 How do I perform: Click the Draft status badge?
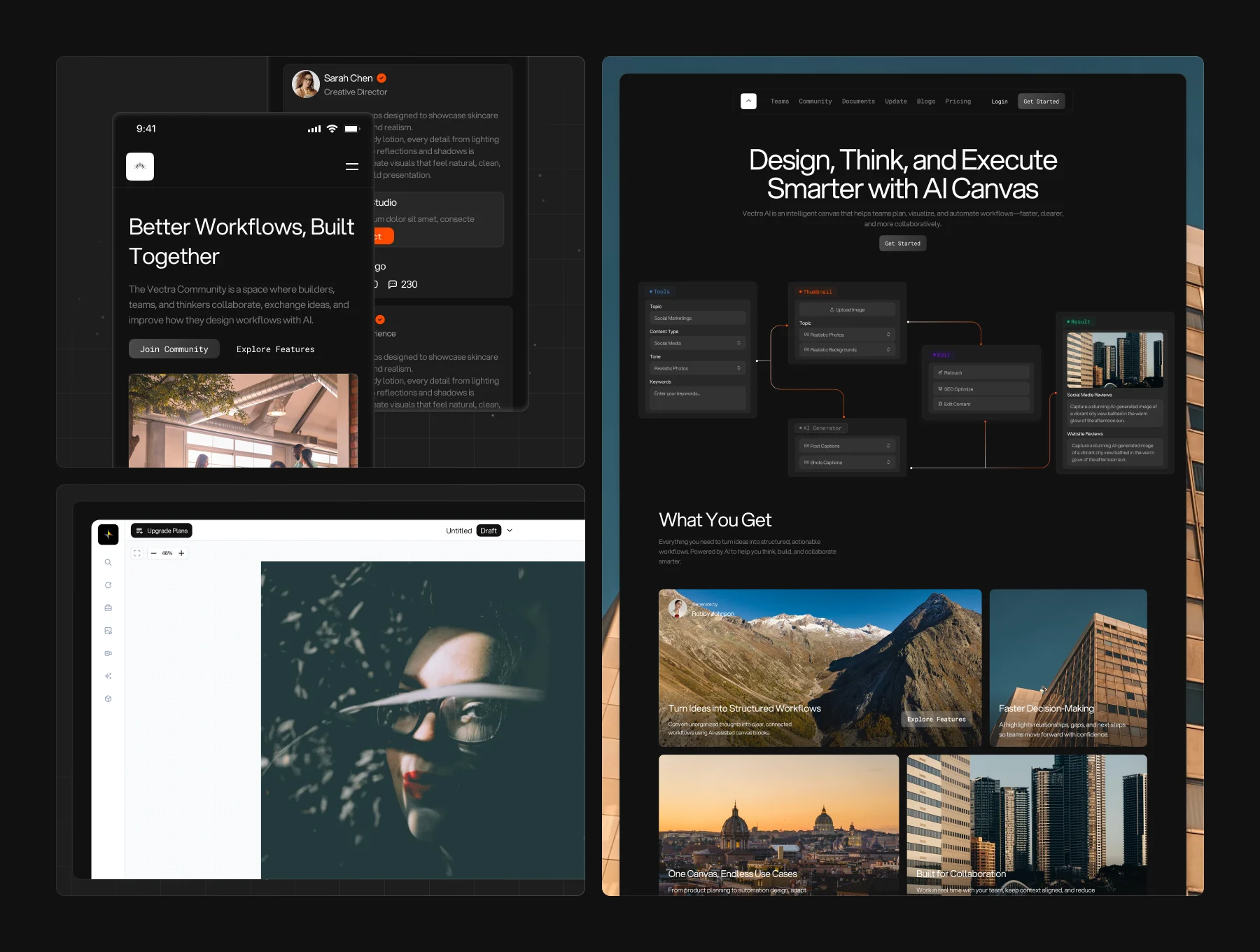[489, 531]
